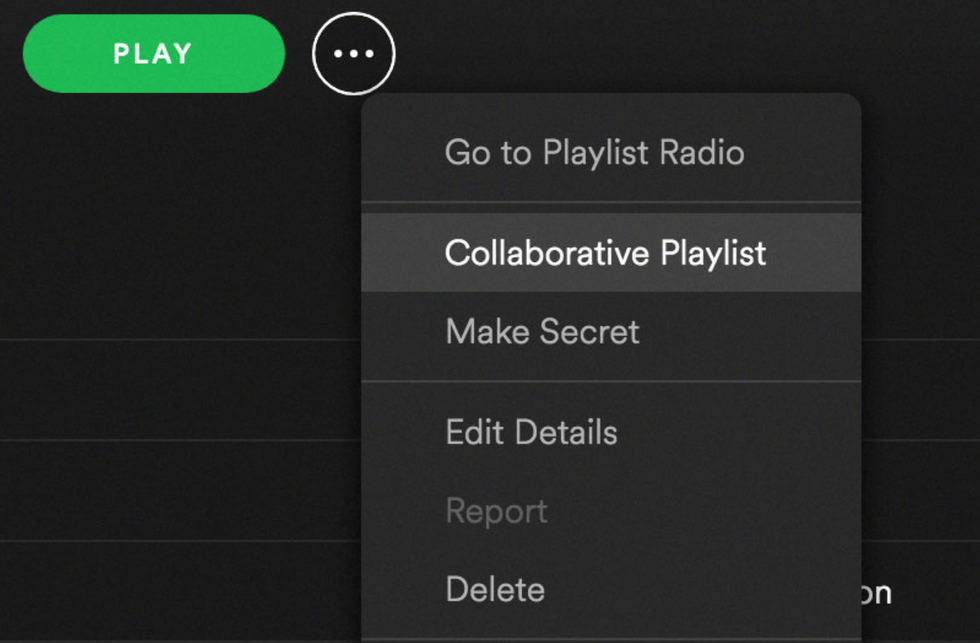Viewport: 980px width, 643px height.
Task: Edit the playlist's name and description
Action: 531,432
